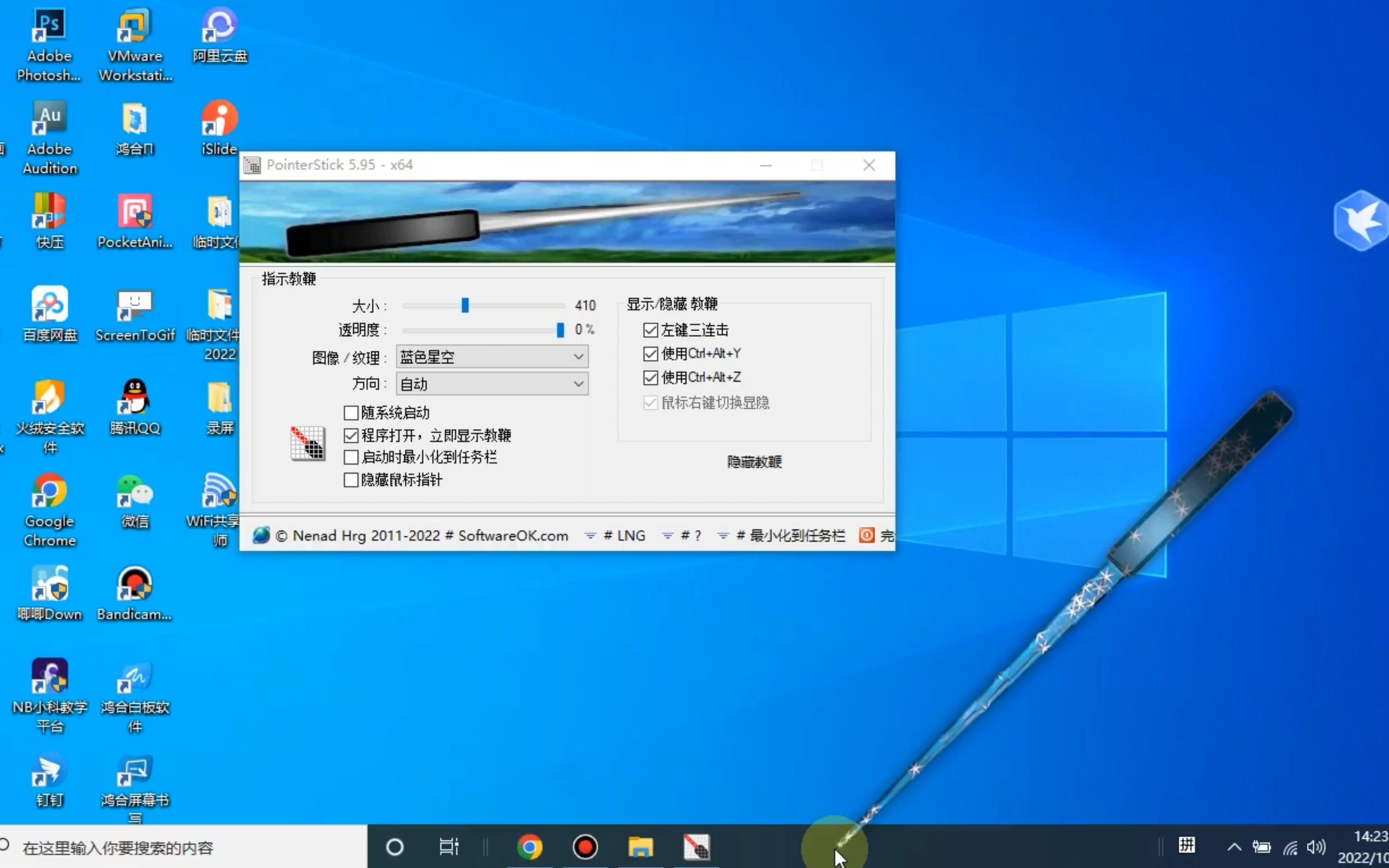This screenshot has height=868, width=1389.
Task: Open Nenad Hrg SoftwareOK.com link
Action: [x=421, y=536]
